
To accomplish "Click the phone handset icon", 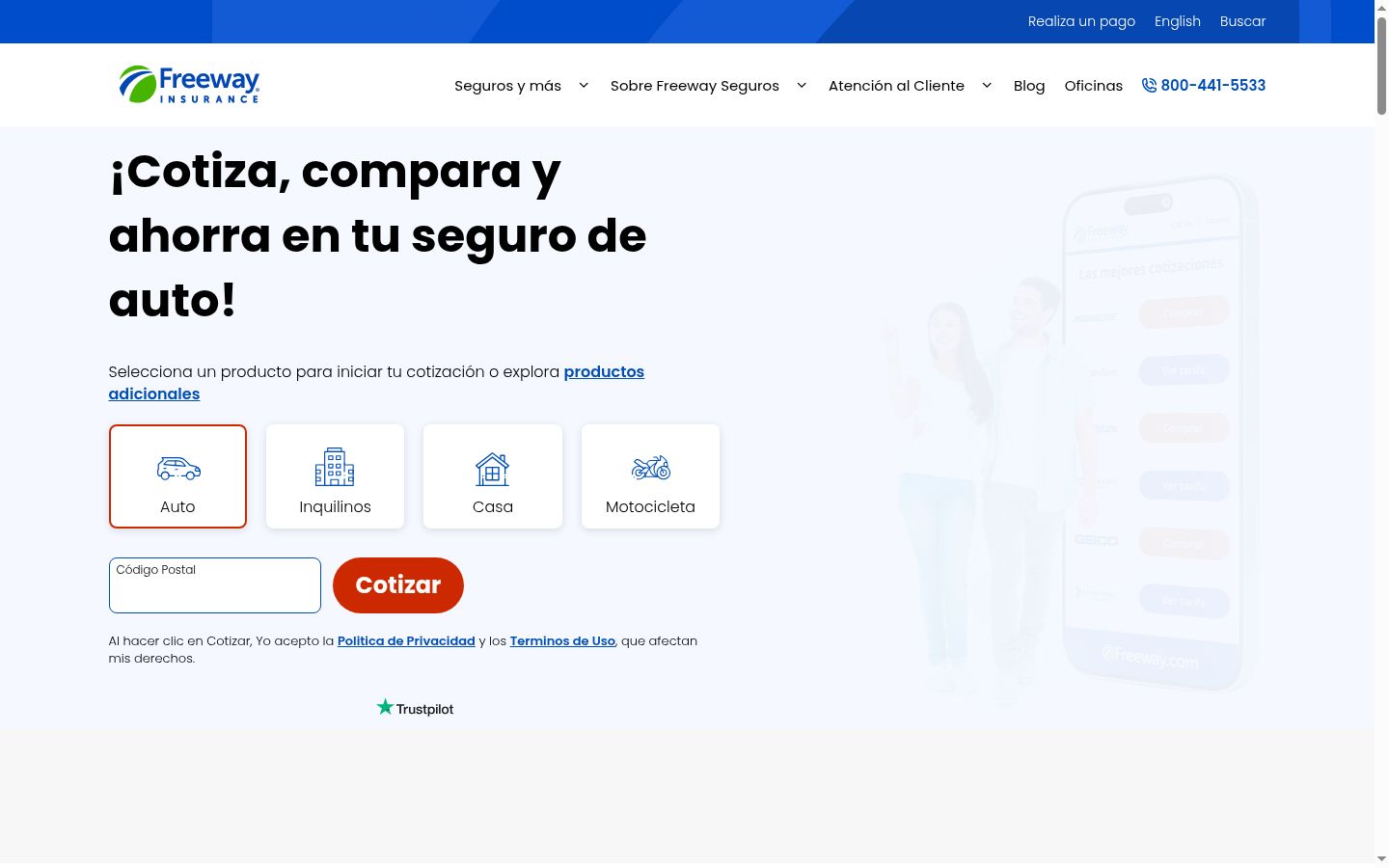I will tap(1149, 85).
